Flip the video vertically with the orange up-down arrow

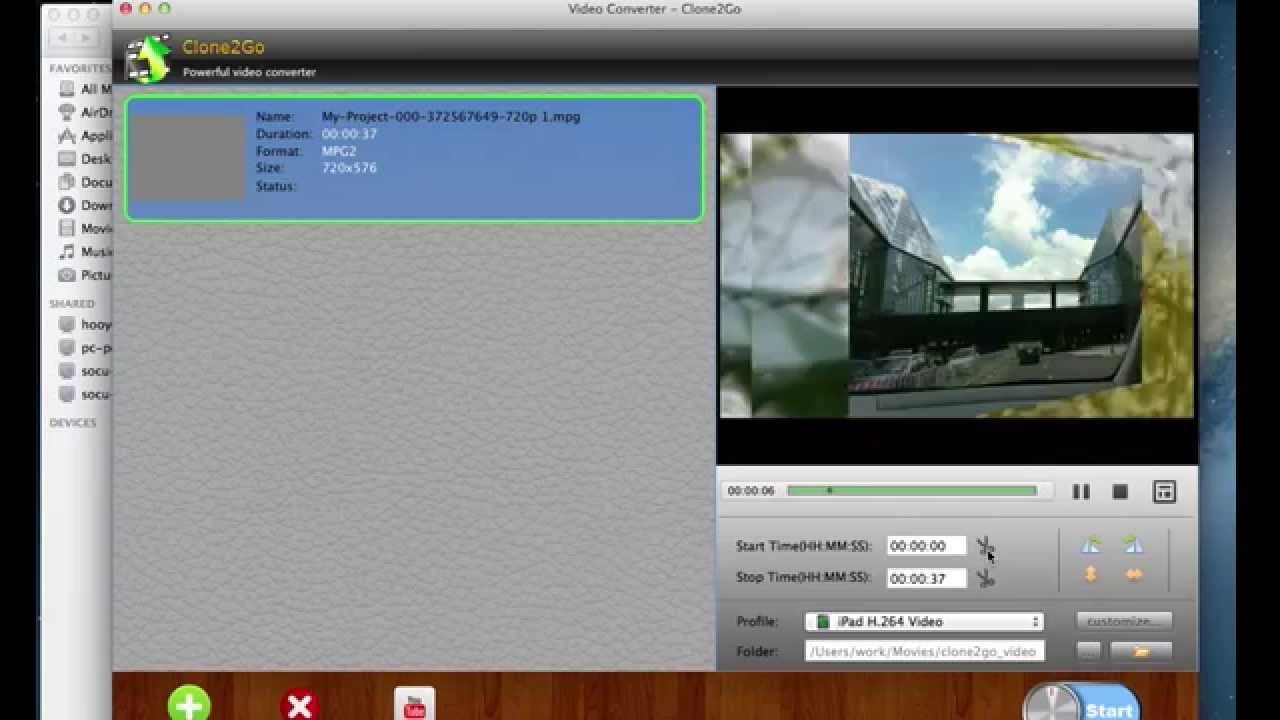tap(1091, 574)
